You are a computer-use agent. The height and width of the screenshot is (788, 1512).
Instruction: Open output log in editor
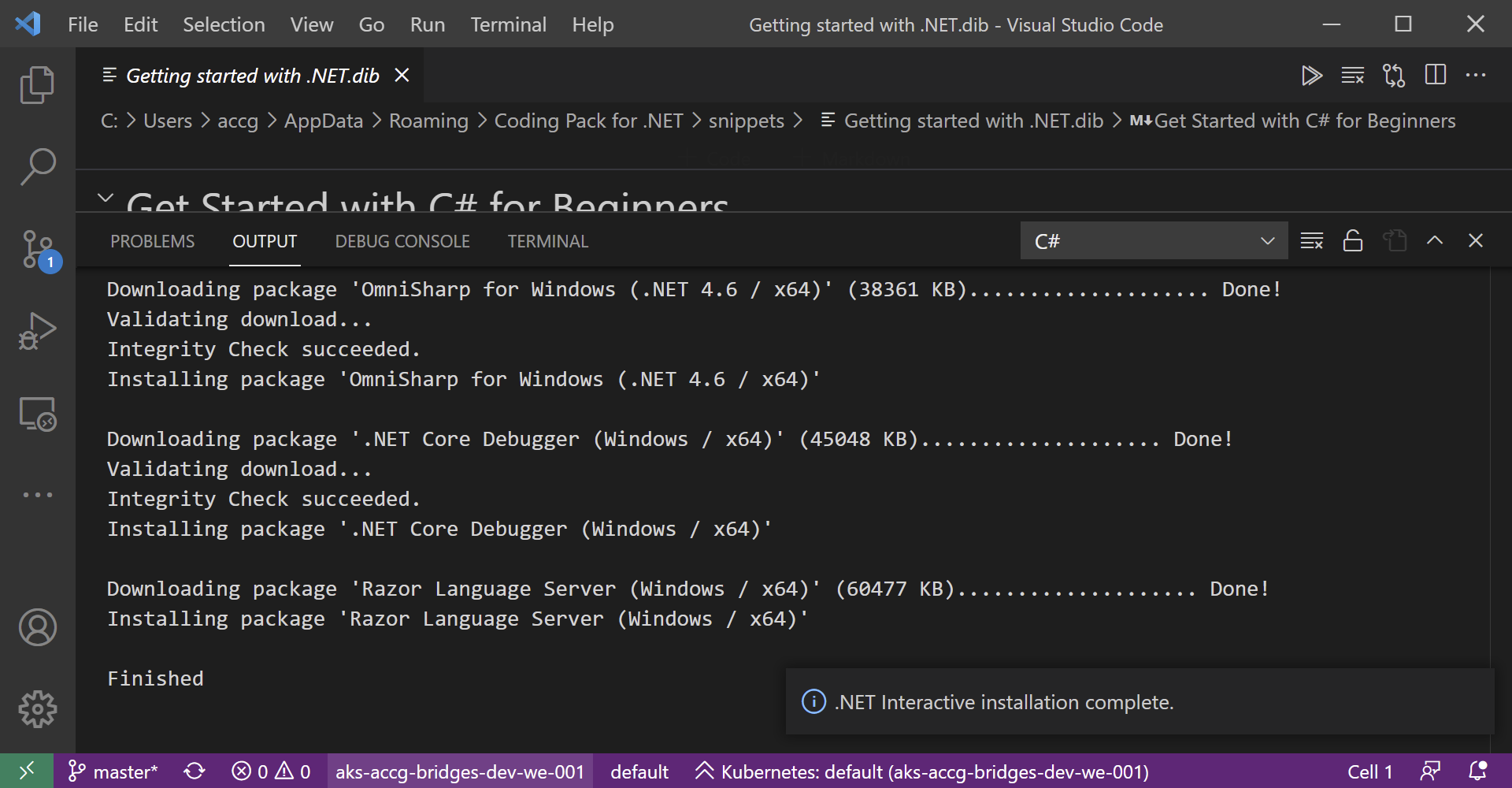(x=1395, y=241)
